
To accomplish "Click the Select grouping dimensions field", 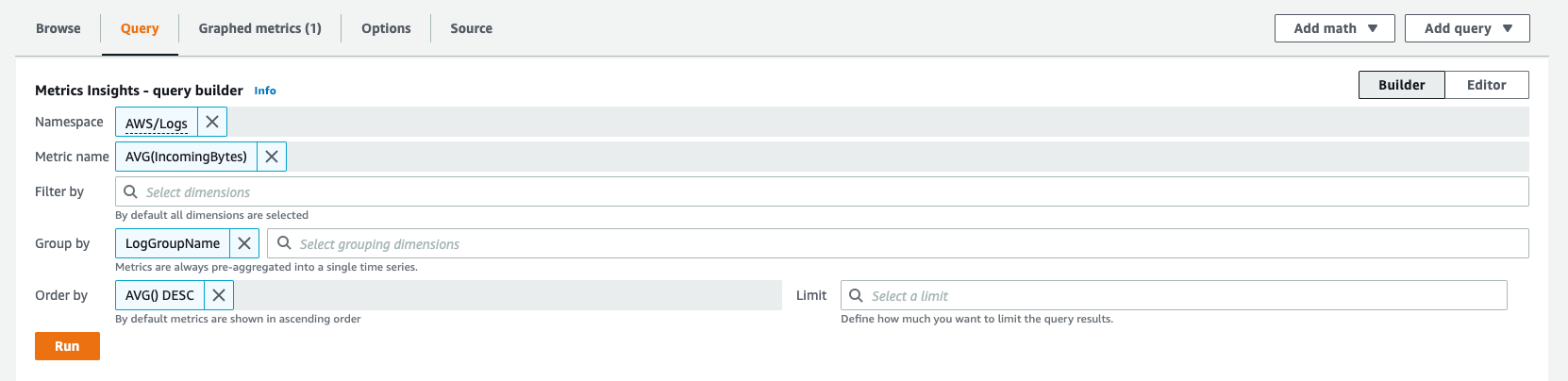I will point(898,243).
